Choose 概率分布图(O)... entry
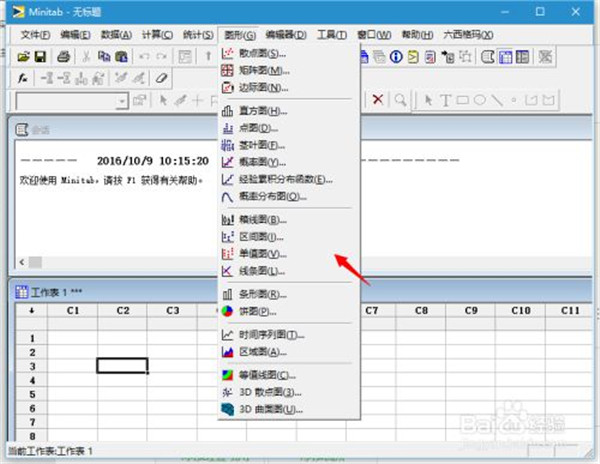Viewport: 600px width, 464px height. [x=289, y=197]
